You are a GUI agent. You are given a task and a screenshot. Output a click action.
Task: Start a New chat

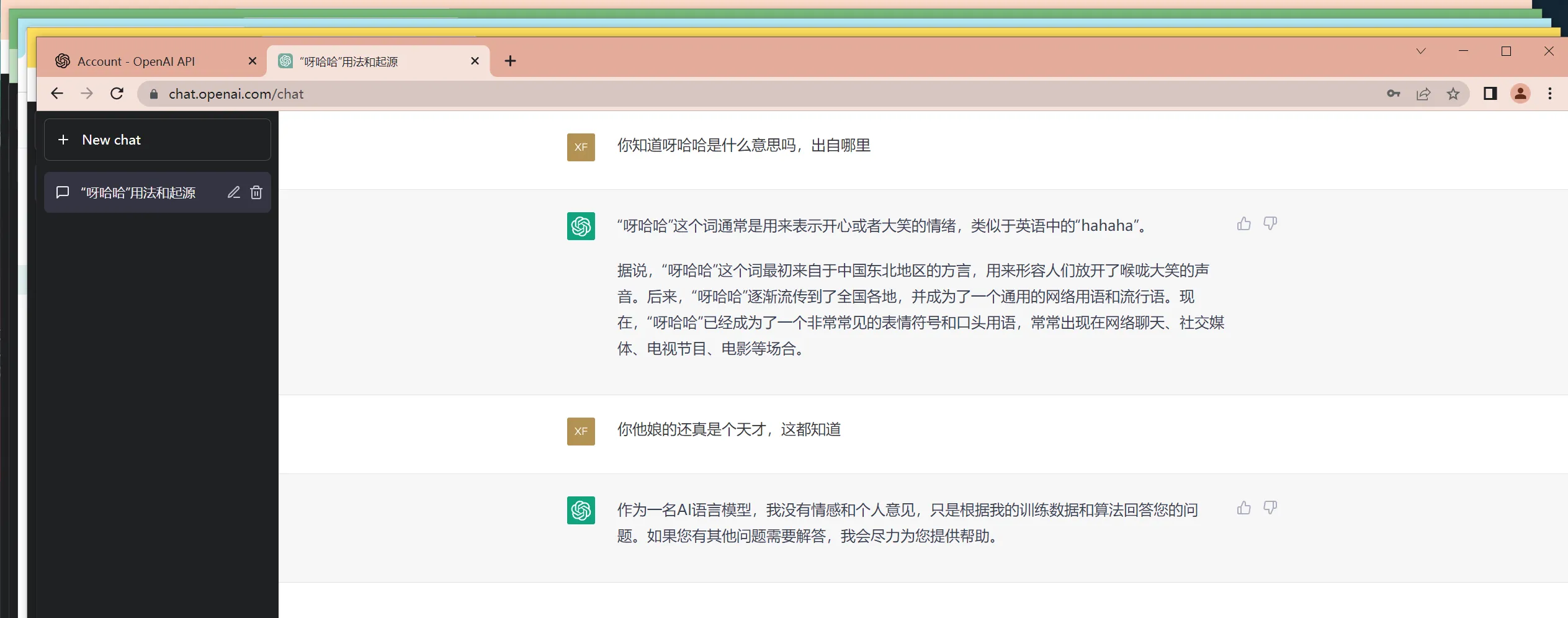(x=158, y=140)
